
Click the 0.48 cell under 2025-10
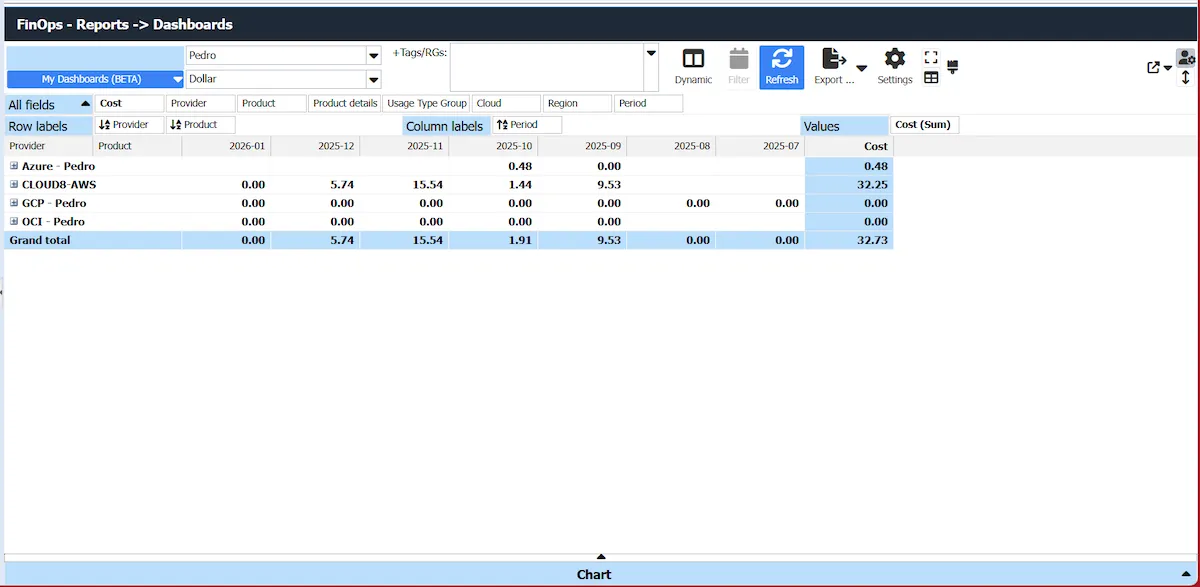tap(493, 166)
